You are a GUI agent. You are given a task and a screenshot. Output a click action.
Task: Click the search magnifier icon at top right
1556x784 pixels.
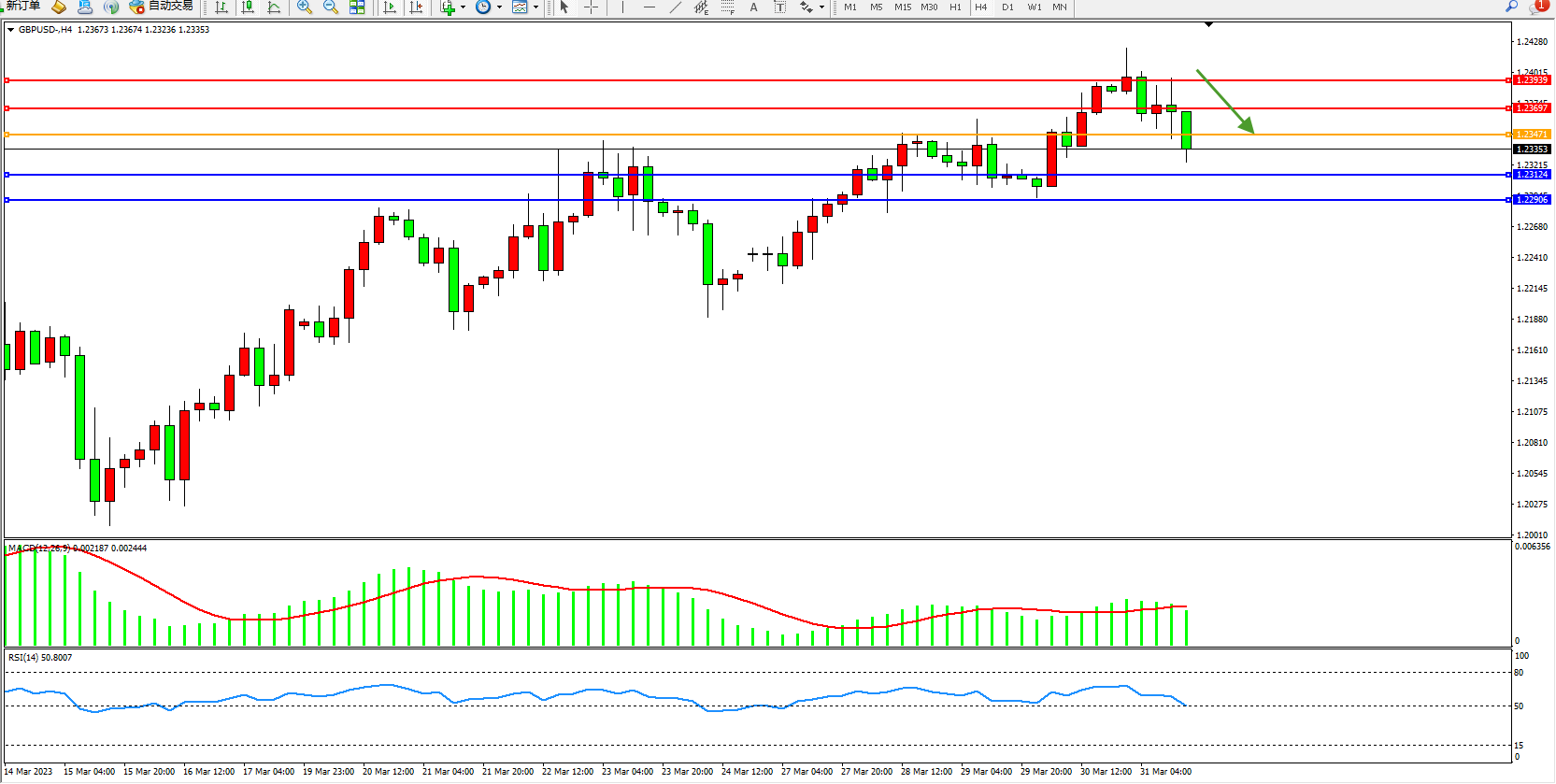pos(1511,7)
